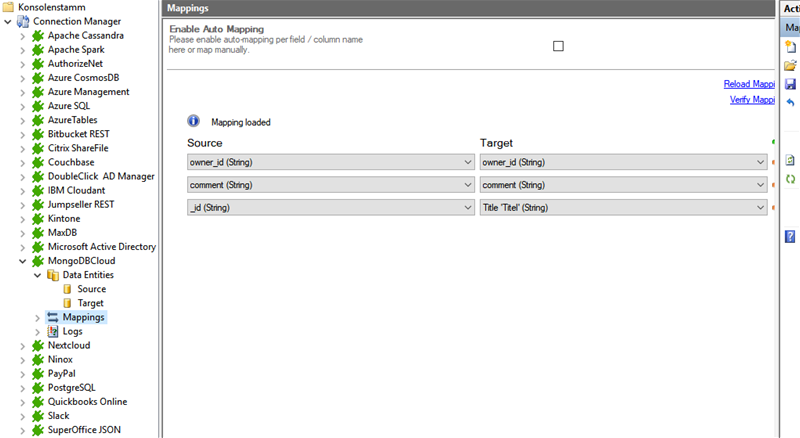Enable the Auto Mapping checkbox
800x438 pixels.
558,46
